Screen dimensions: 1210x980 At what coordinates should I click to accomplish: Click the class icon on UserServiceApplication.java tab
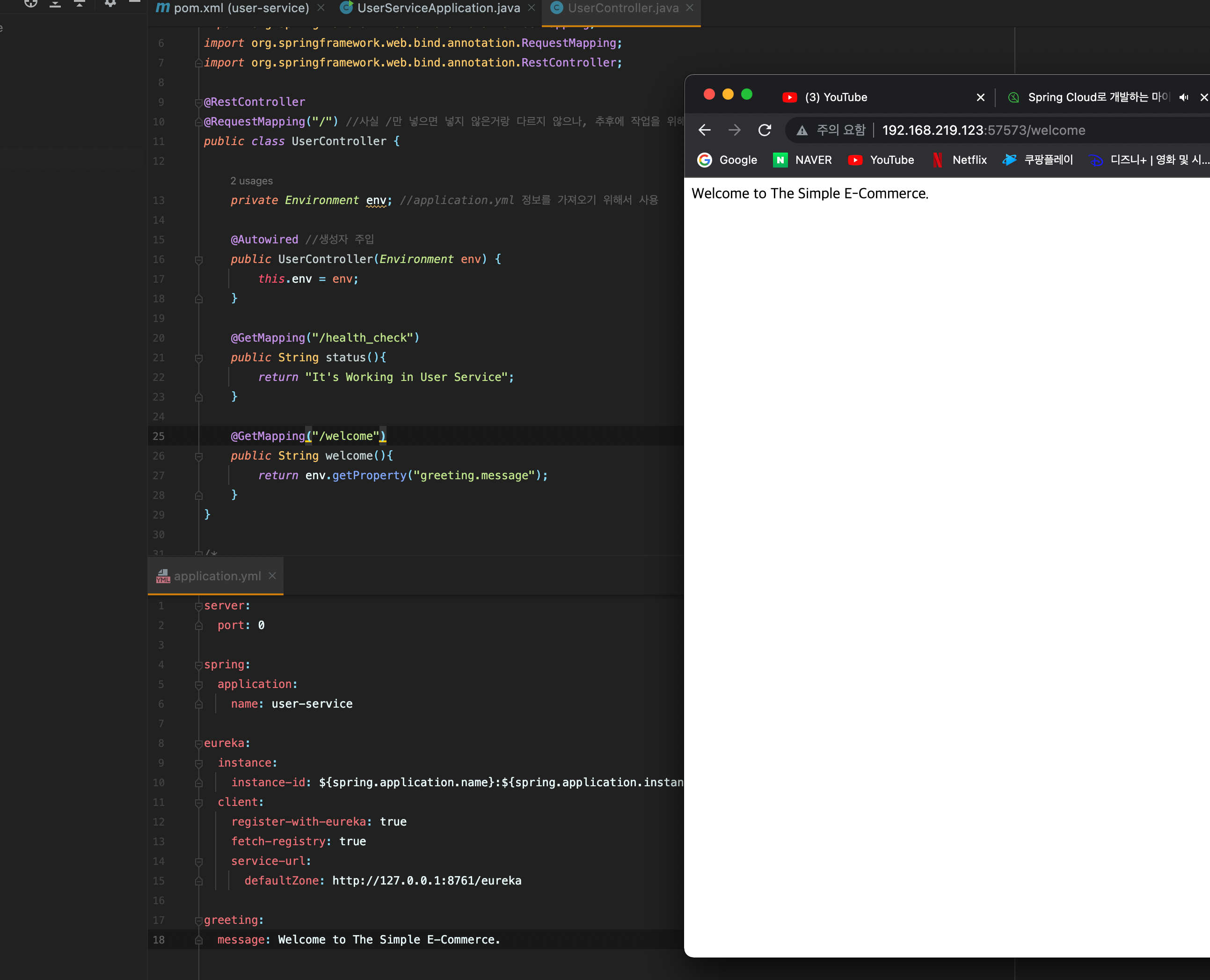point(347,7)
